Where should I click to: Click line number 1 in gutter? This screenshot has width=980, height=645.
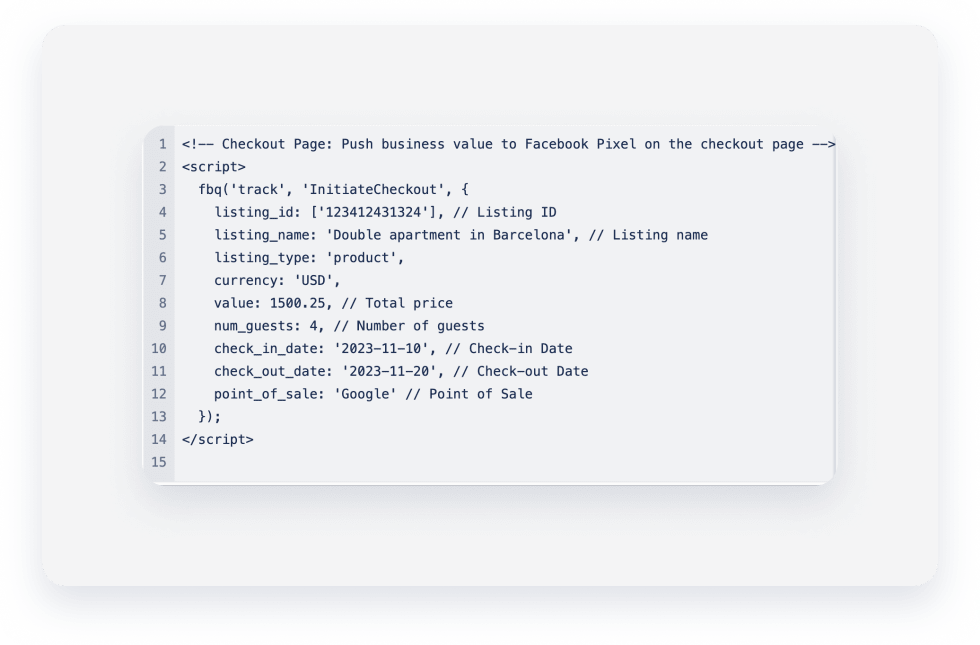[x=162, y=144]
